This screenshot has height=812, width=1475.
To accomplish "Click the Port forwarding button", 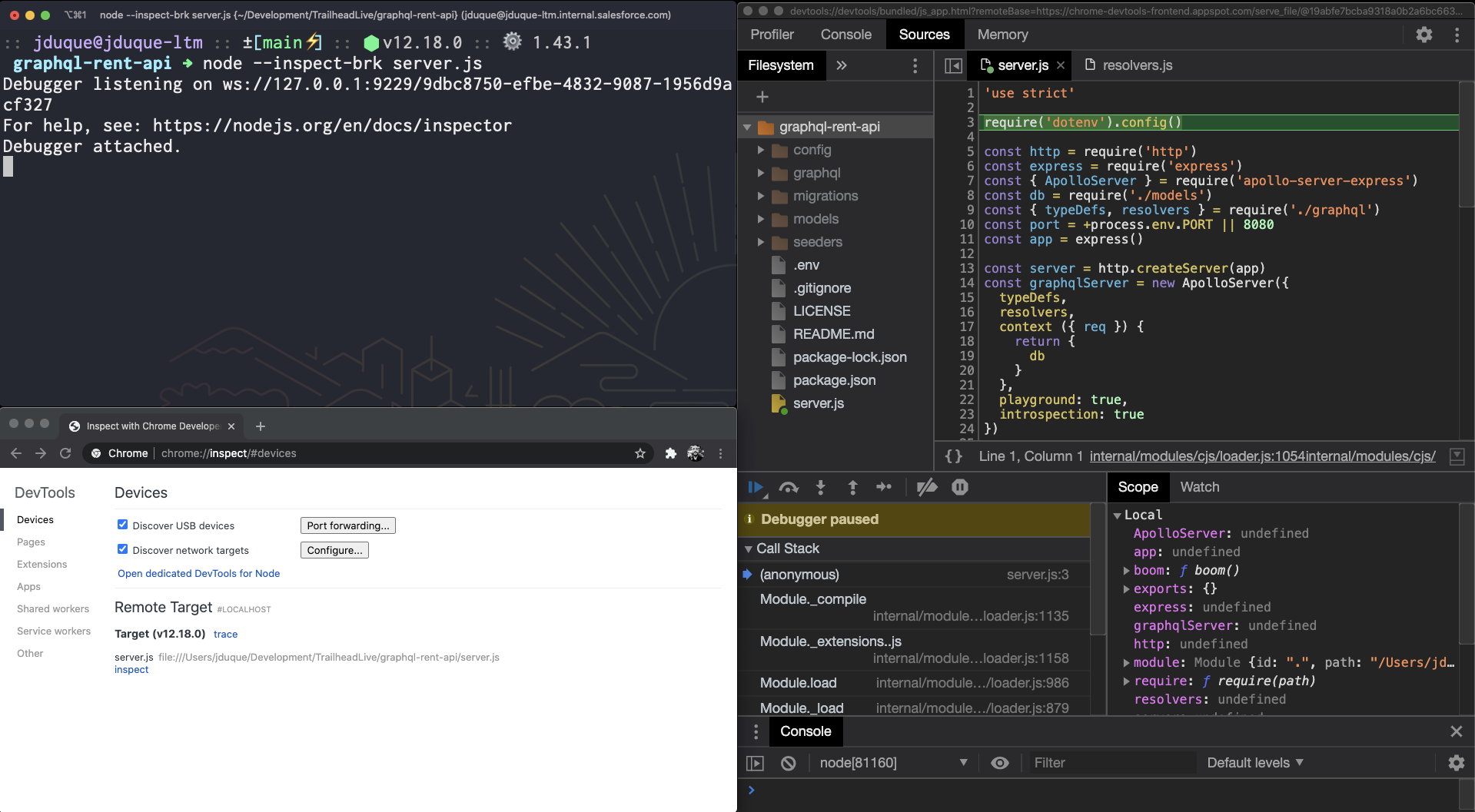I will tap(347, 525).
